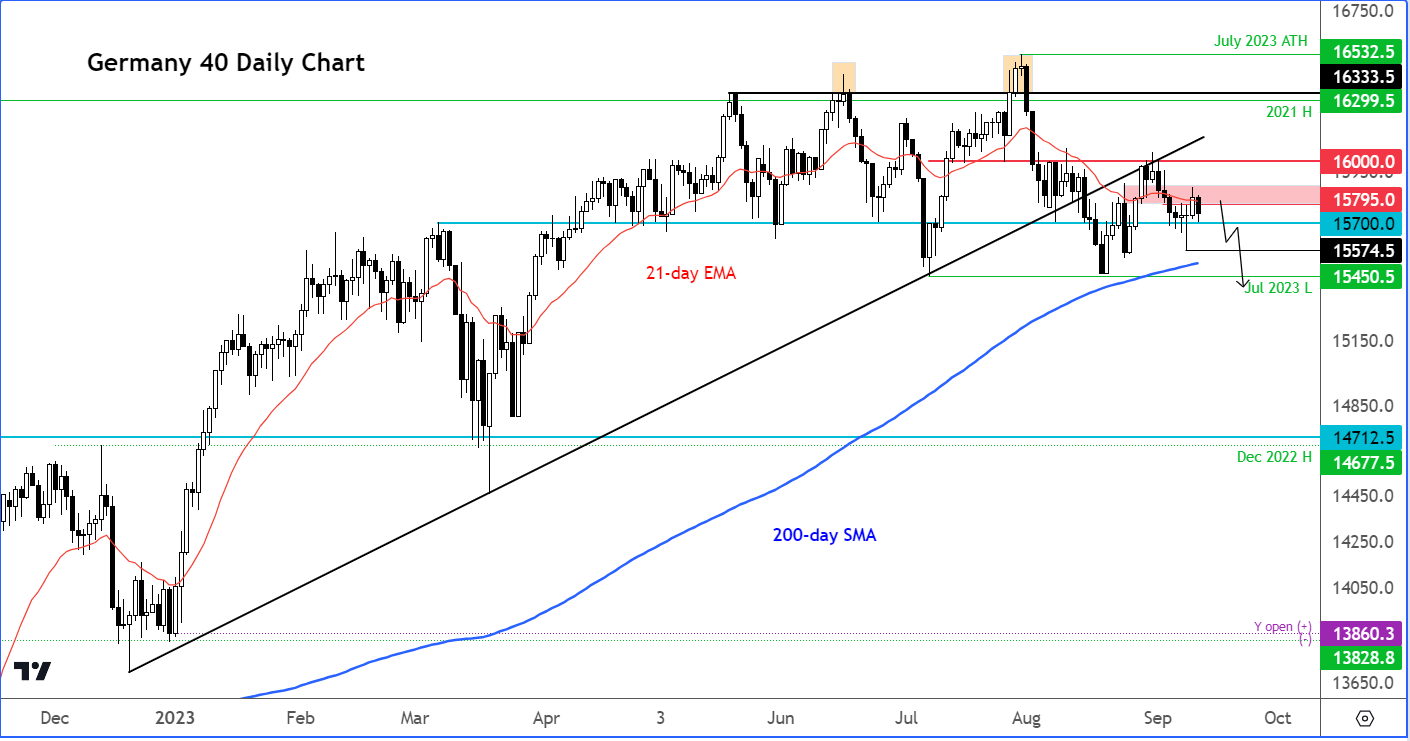Select the 14712.5 cyan price label

tap(1363, 437)
